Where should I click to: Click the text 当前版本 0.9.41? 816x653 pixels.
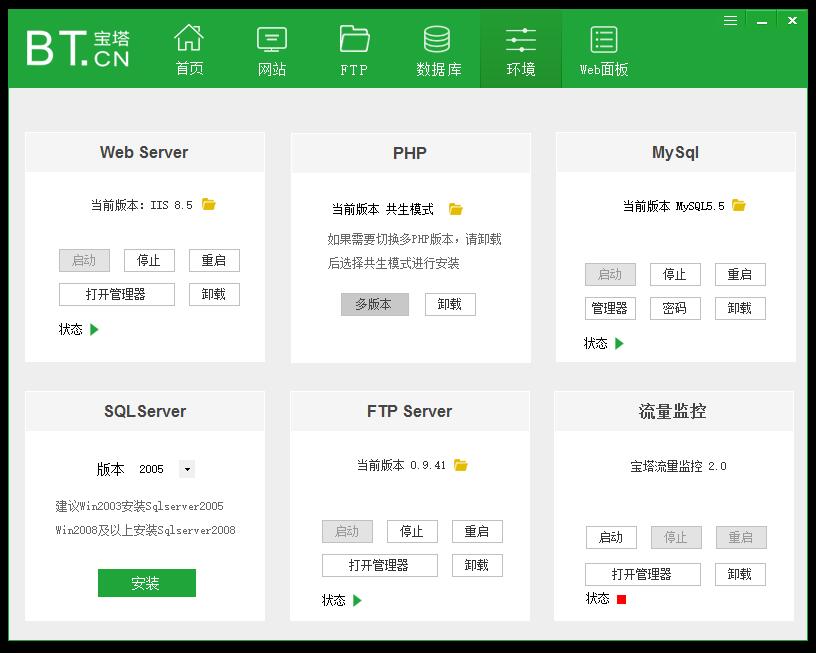[x=401, y=465]
